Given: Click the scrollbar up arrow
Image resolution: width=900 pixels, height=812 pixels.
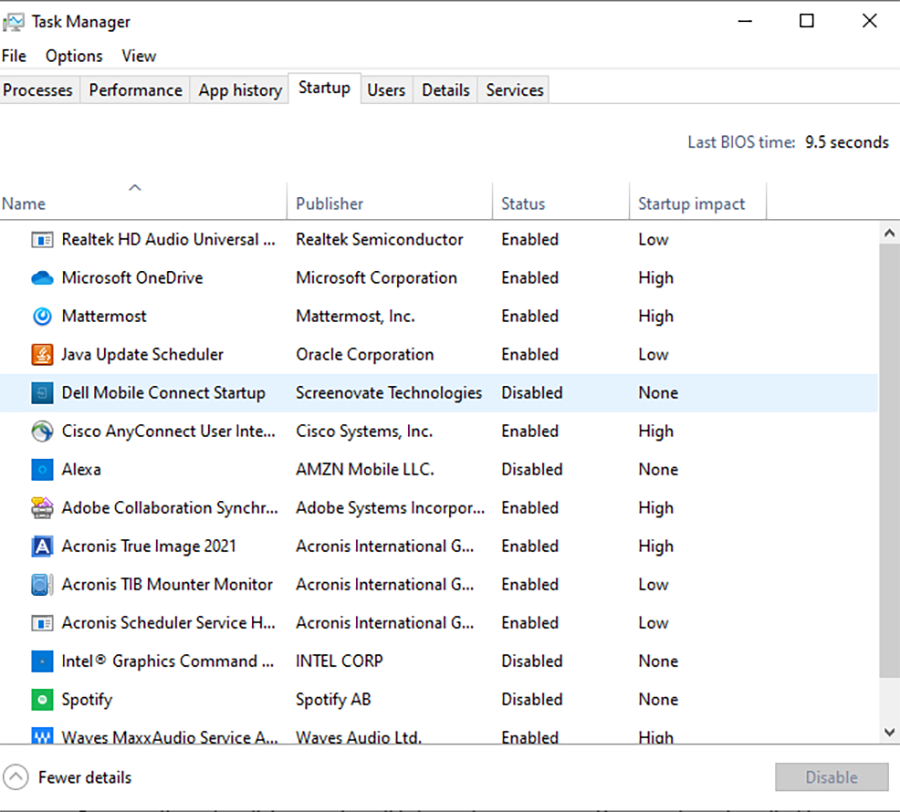Looking at the screenshot, I should [889, 233].
